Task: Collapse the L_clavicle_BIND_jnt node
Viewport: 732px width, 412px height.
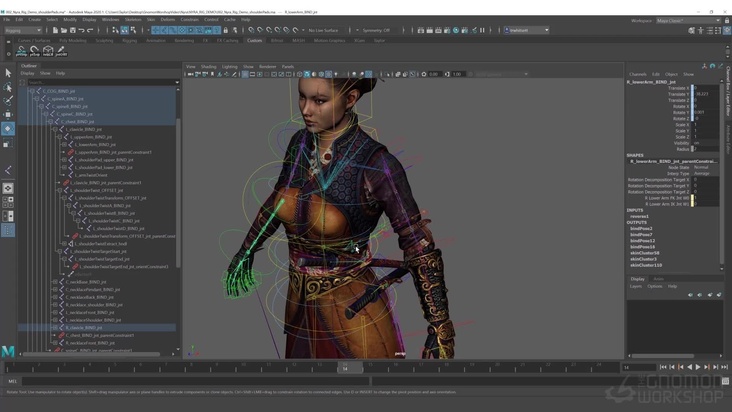Action: click(x=55, y=129)
